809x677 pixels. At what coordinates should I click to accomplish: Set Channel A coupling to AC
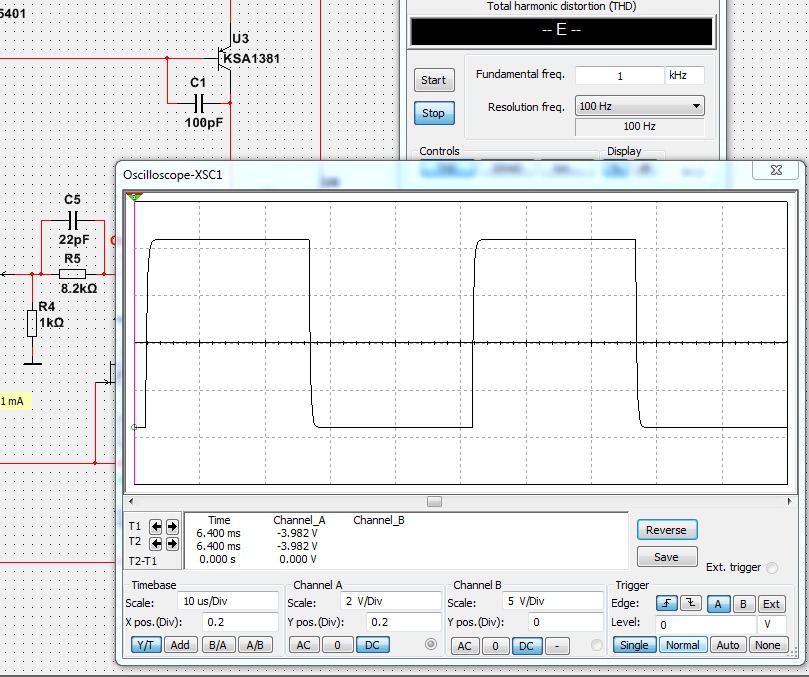[303, 645]
